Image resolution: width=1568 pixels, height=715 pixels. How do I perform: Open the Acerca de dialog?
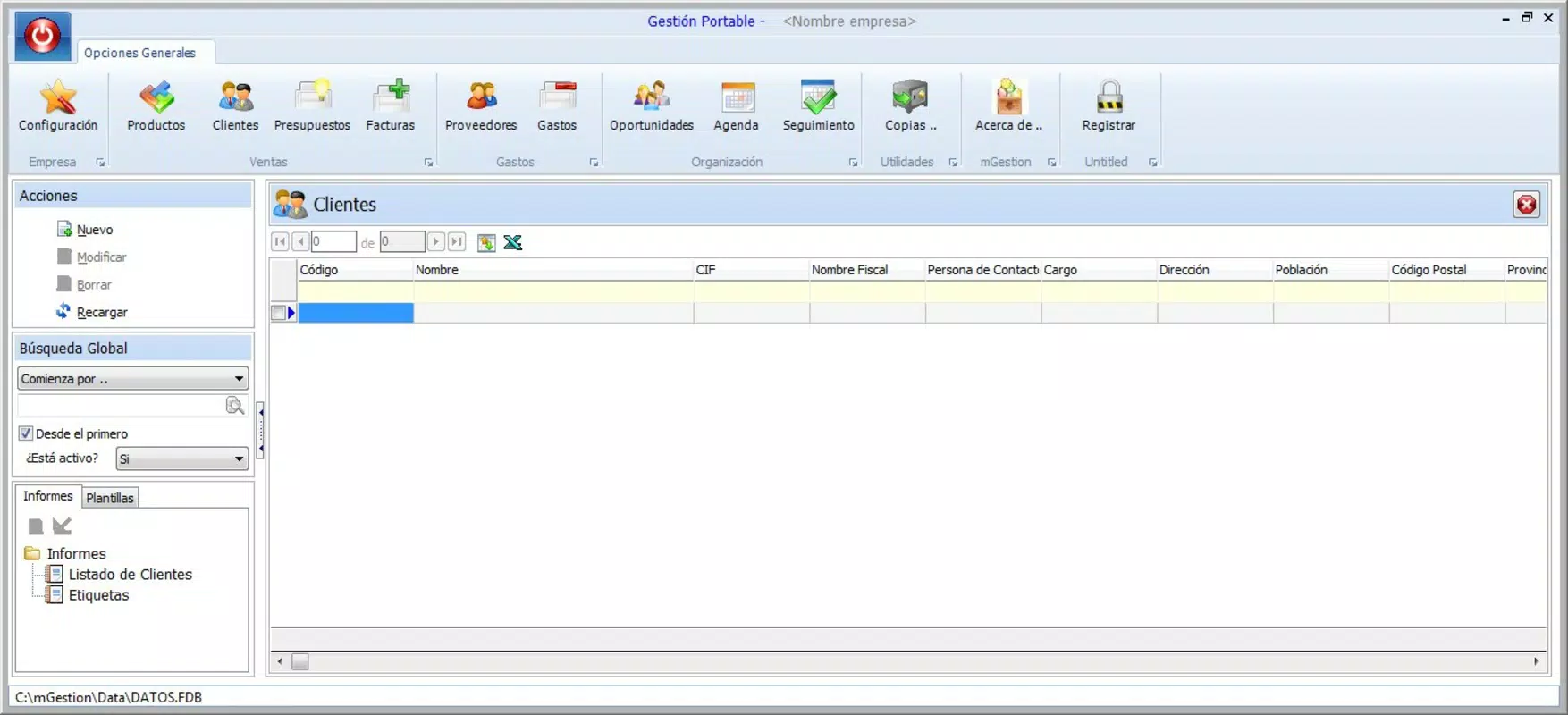pyautogui.click(x=1009, y=105)
